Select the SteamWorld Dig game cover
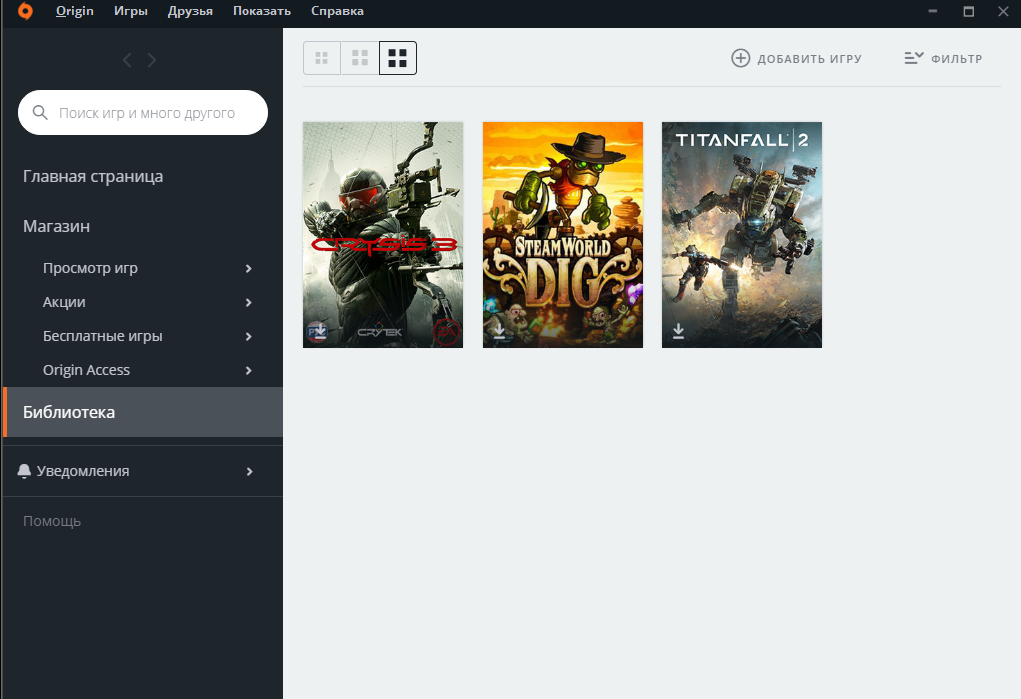Screen dimensions: 1021x699 563,235
